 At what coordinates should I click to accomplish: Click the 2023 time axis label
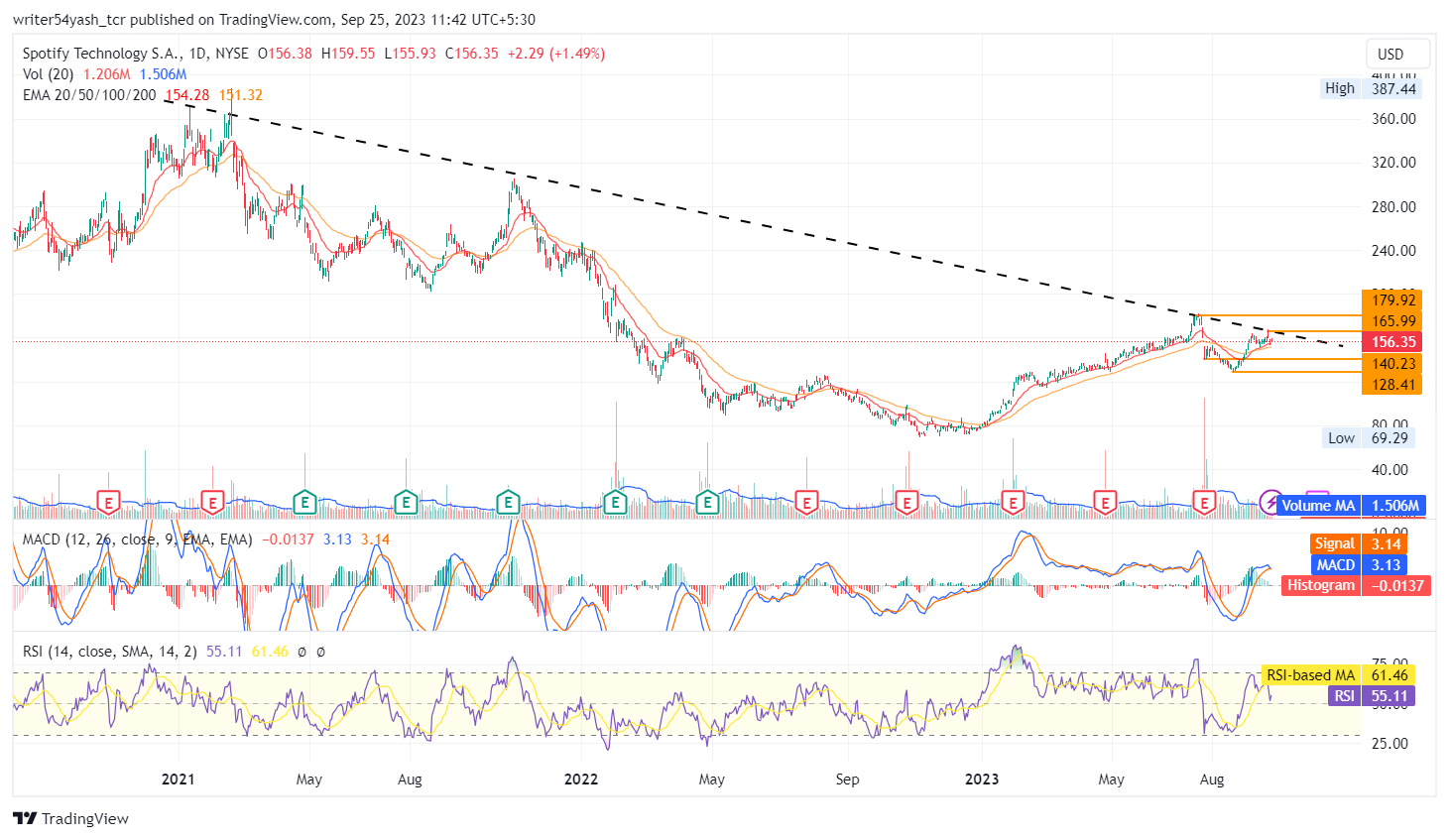982,780
